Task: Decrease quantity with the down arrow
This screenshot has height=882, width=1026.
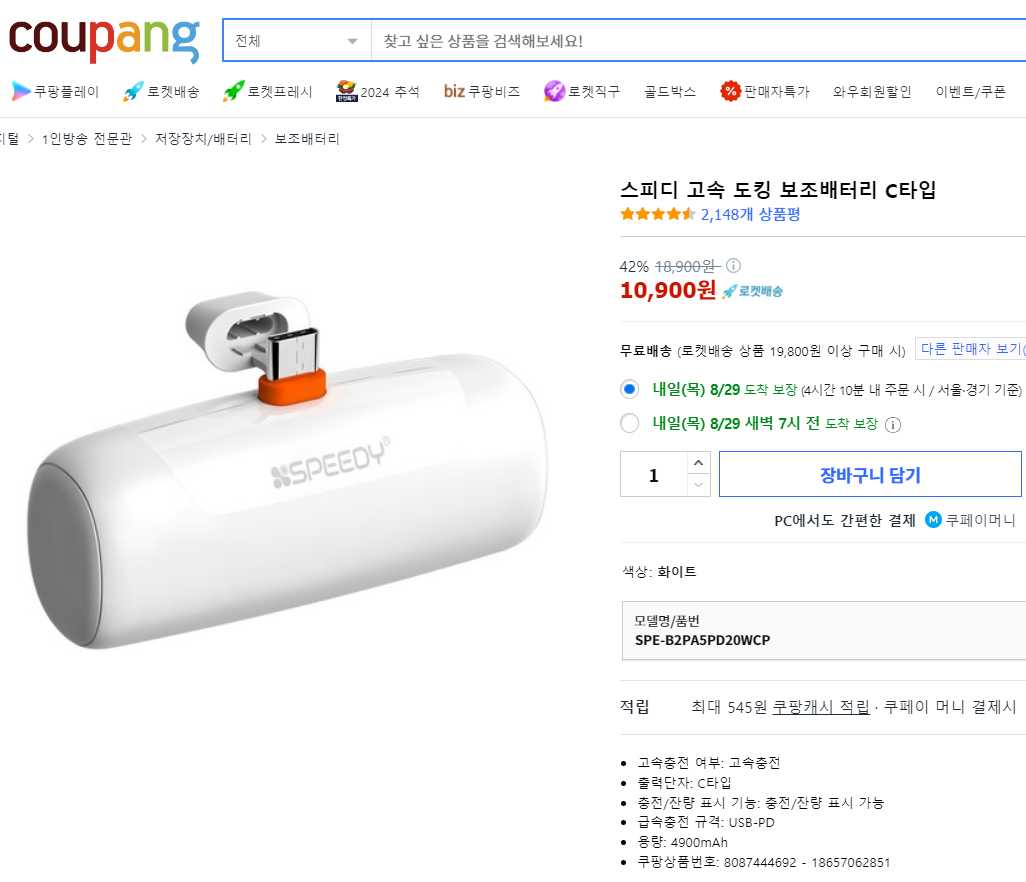Action: (x=697, y=485)
